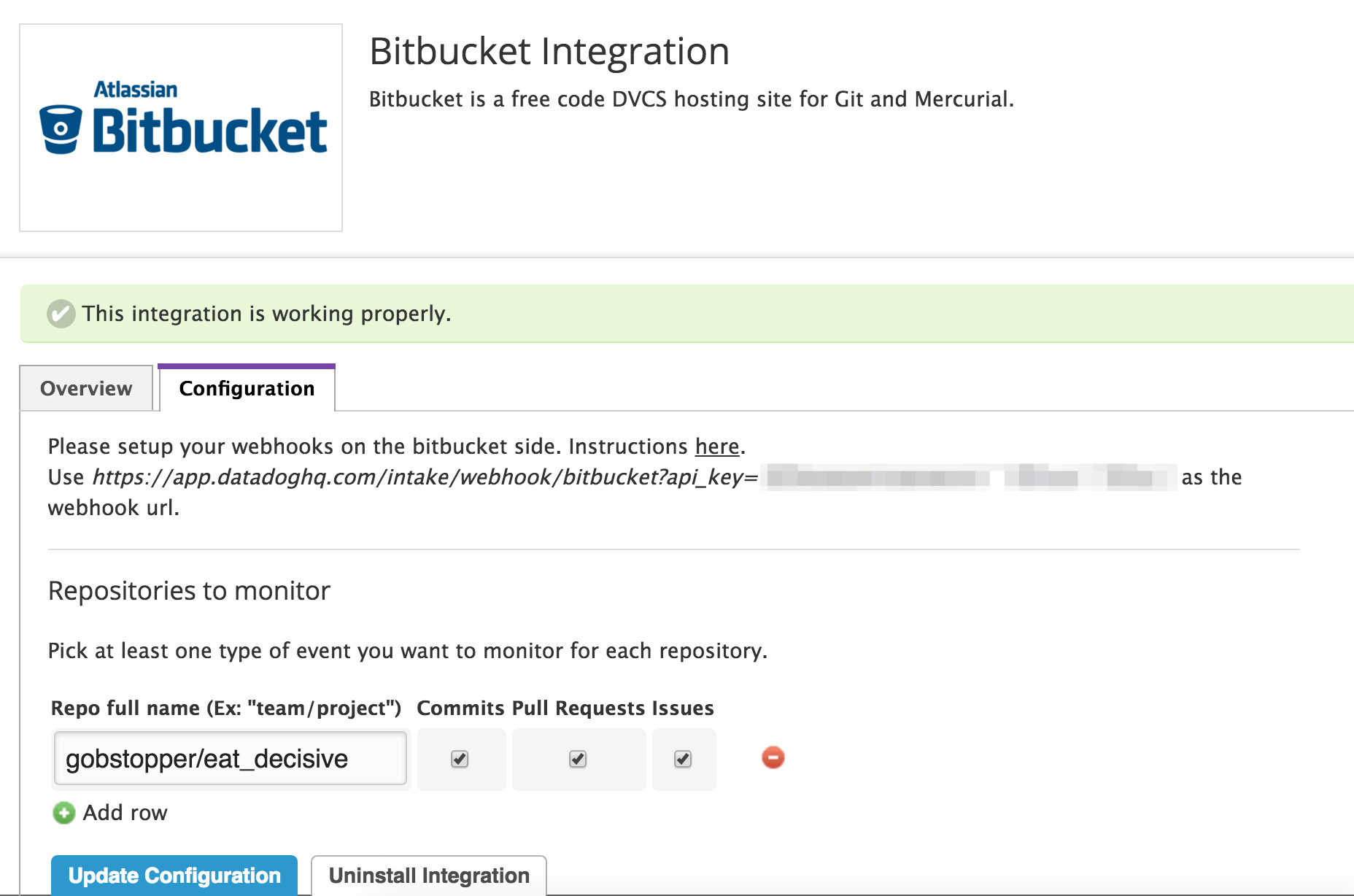Switch to the Overview tab
Image resolution: width=1354 pixels, height=896 pixels.
pos(85,388)
